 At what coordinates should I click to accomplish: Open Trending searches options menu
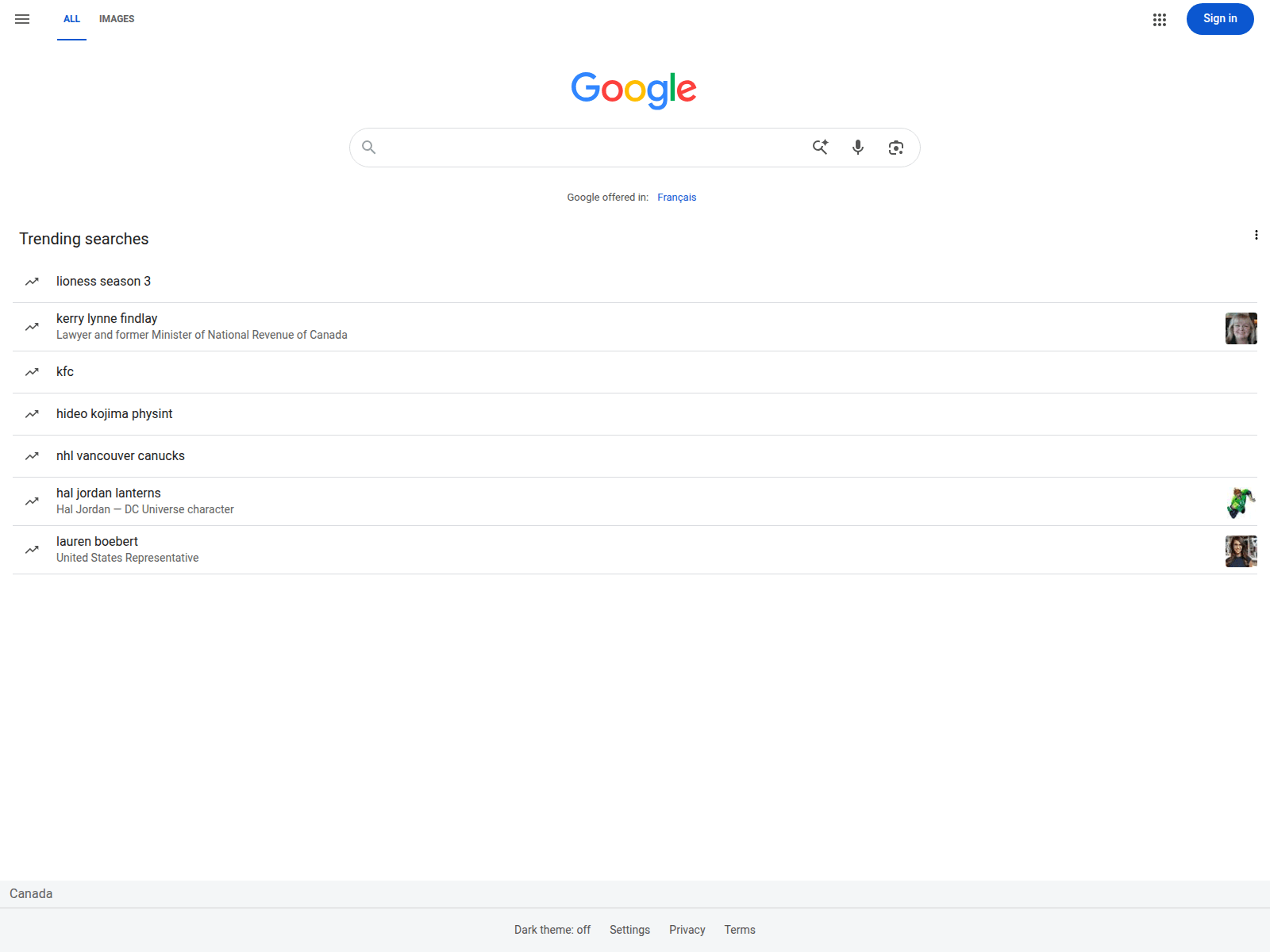point(1257,235)
